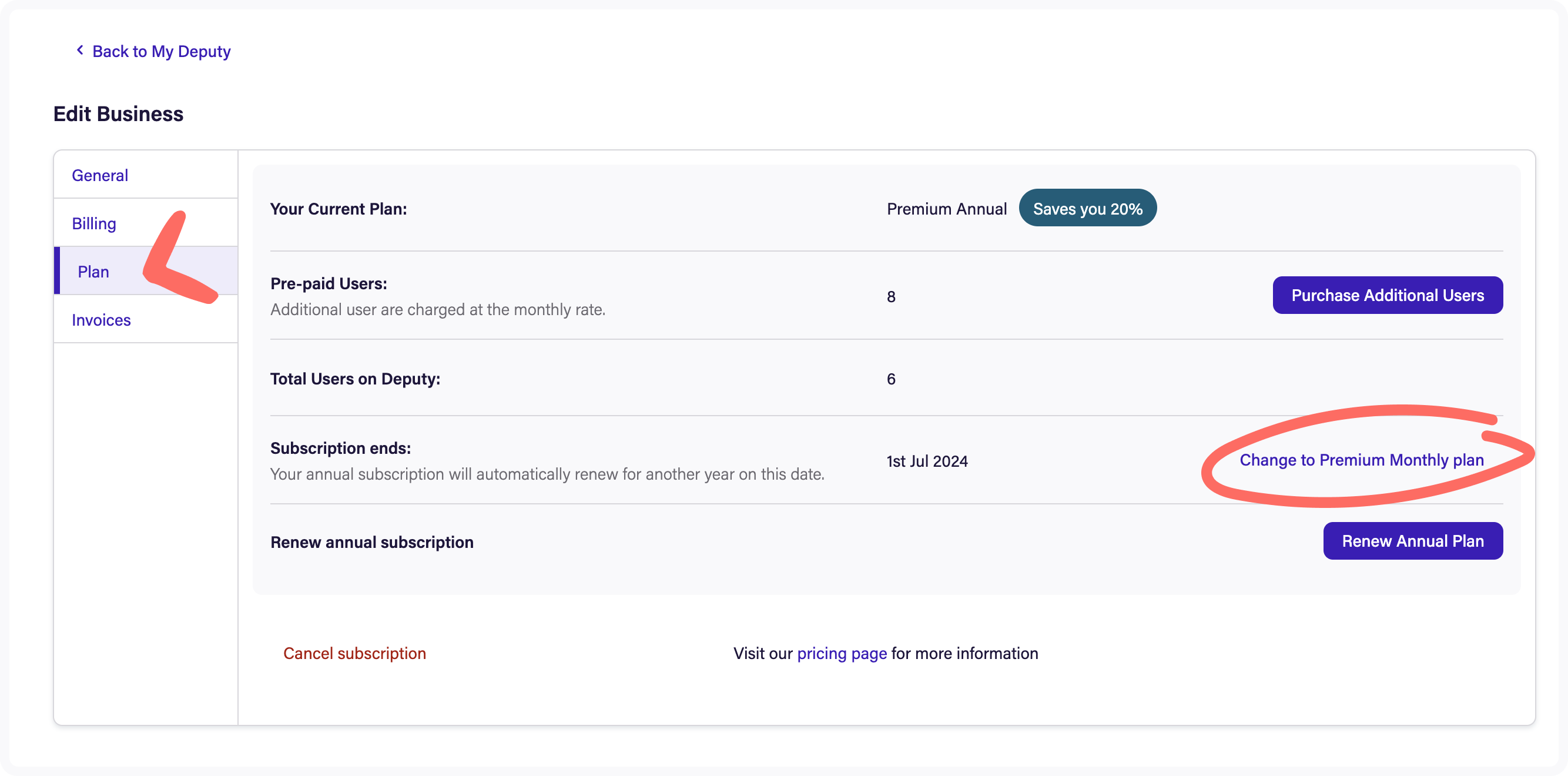This screenshot has width=1568, height=776.
Task: Click the Pre-paid Users value 8
Action: [x=891, y=297]
